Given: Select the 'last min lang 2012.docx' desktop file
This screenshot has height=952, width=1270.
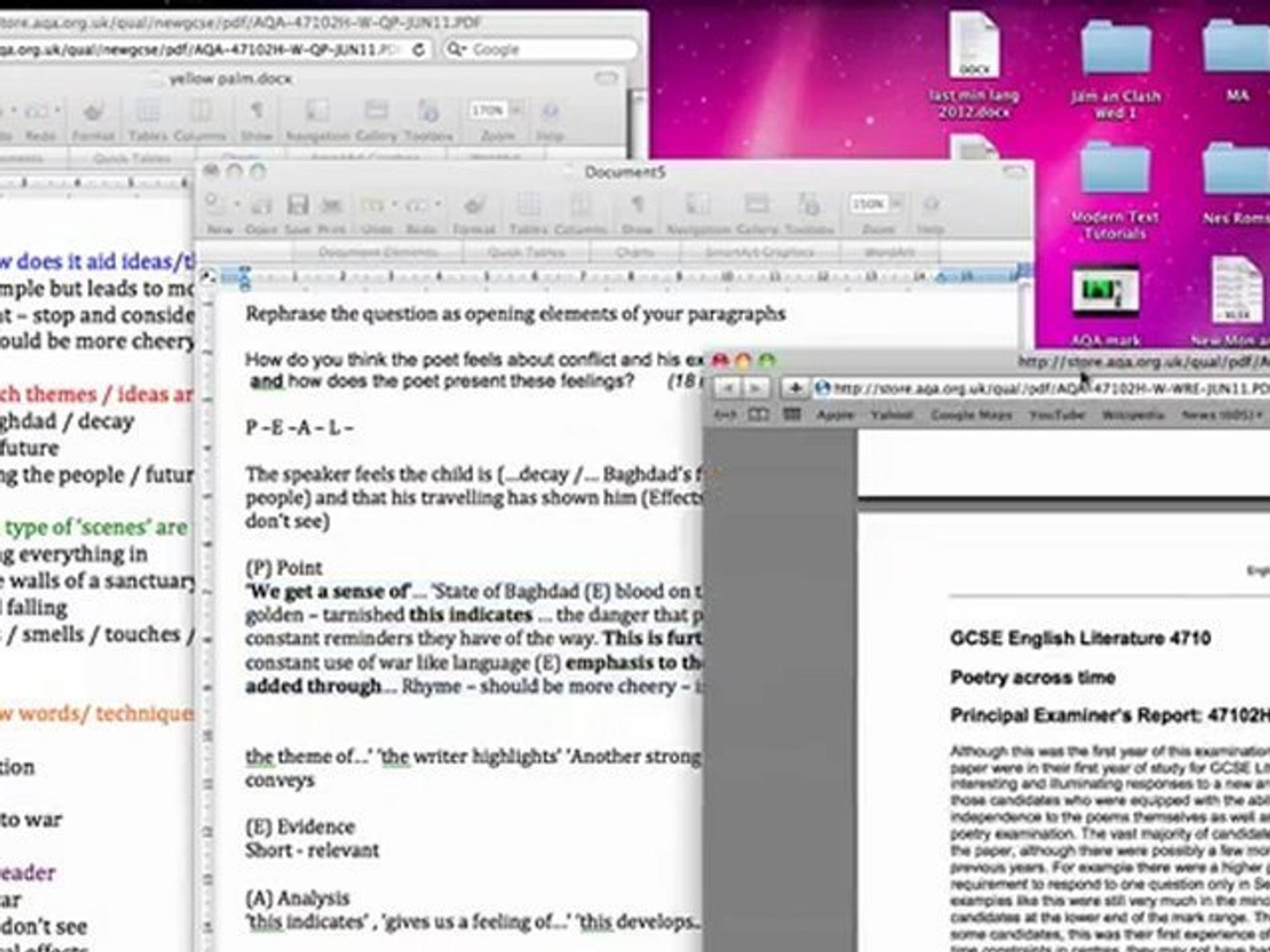Looking at the screenshot, I should (974, 65).
